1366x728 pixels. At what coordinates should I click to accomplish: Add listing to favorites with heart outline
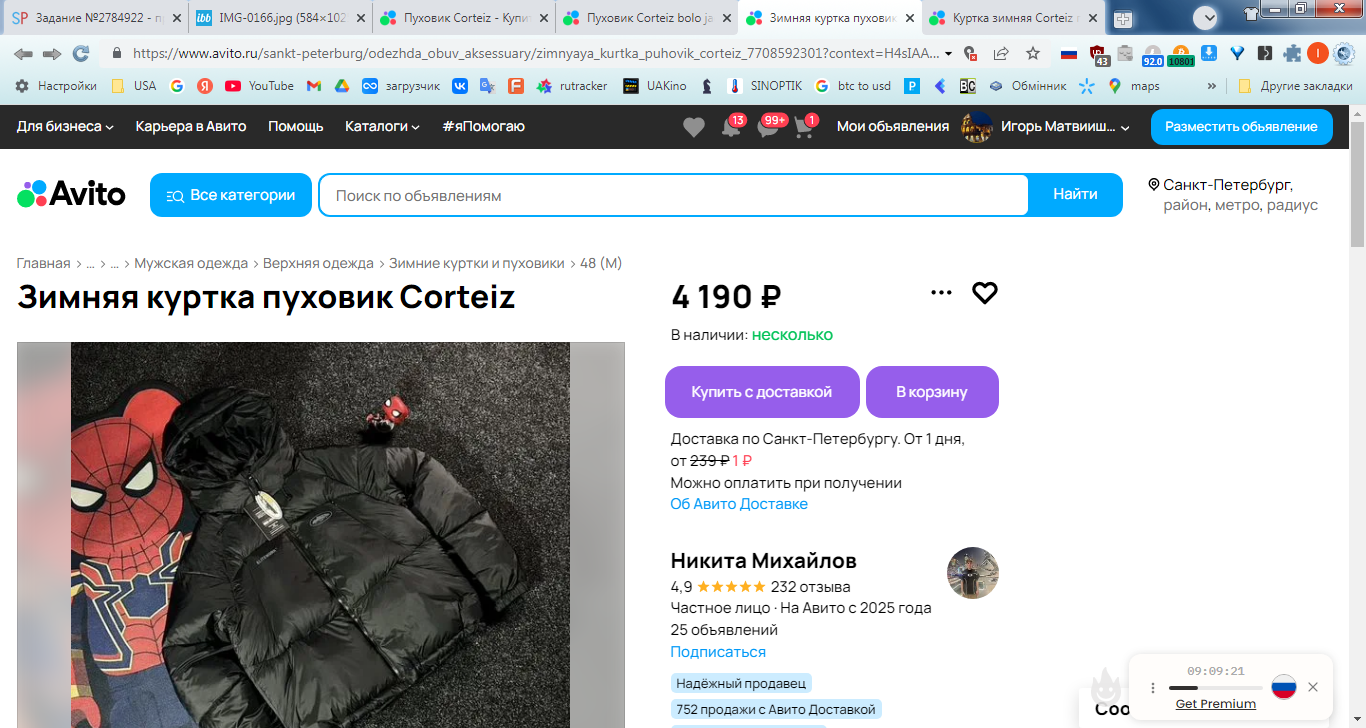pos(985,293)
